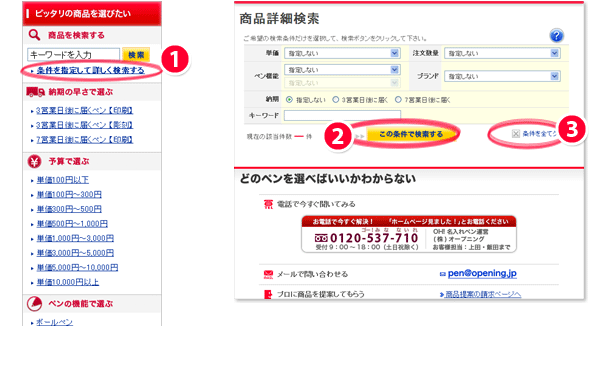Click the 商品を検索する heading
595x370 pixels.
coord(76,35)
